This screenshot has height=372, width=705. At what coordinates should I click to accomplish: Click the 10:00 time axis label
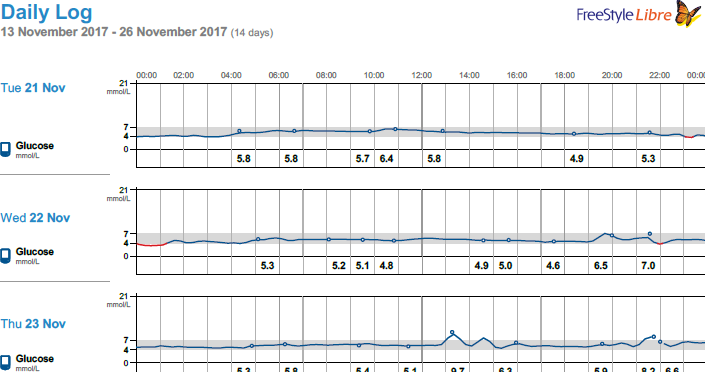pyautogui.click(x=374, y=75)
